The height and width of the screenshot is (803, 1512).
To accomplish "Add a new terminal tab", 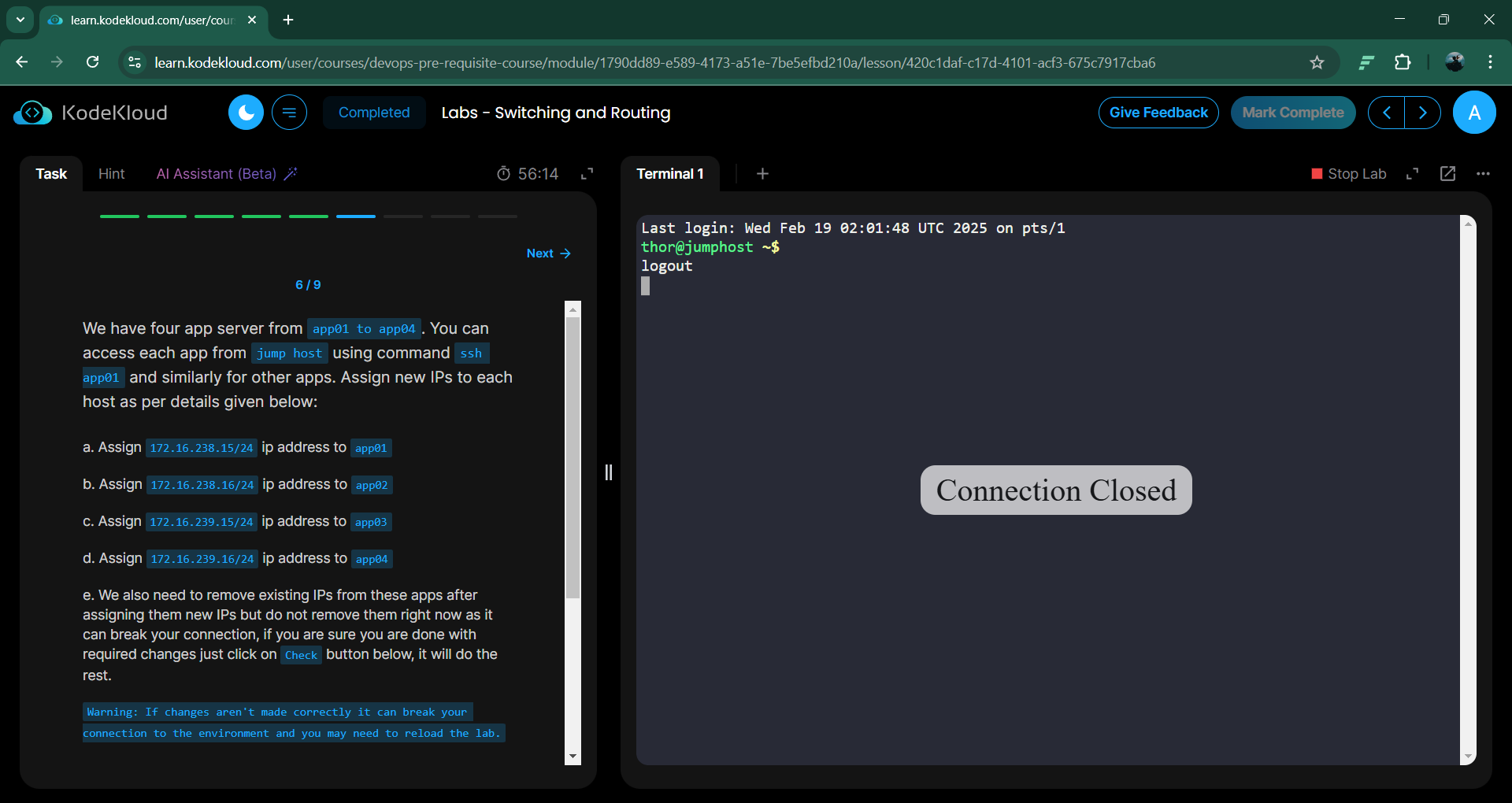I will tap(762, 174).
